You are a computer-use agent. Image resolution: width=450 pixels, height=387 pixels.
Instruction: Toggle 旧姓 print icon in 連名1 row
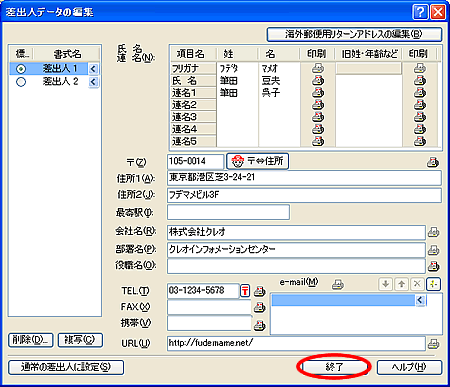pos(420,92)
